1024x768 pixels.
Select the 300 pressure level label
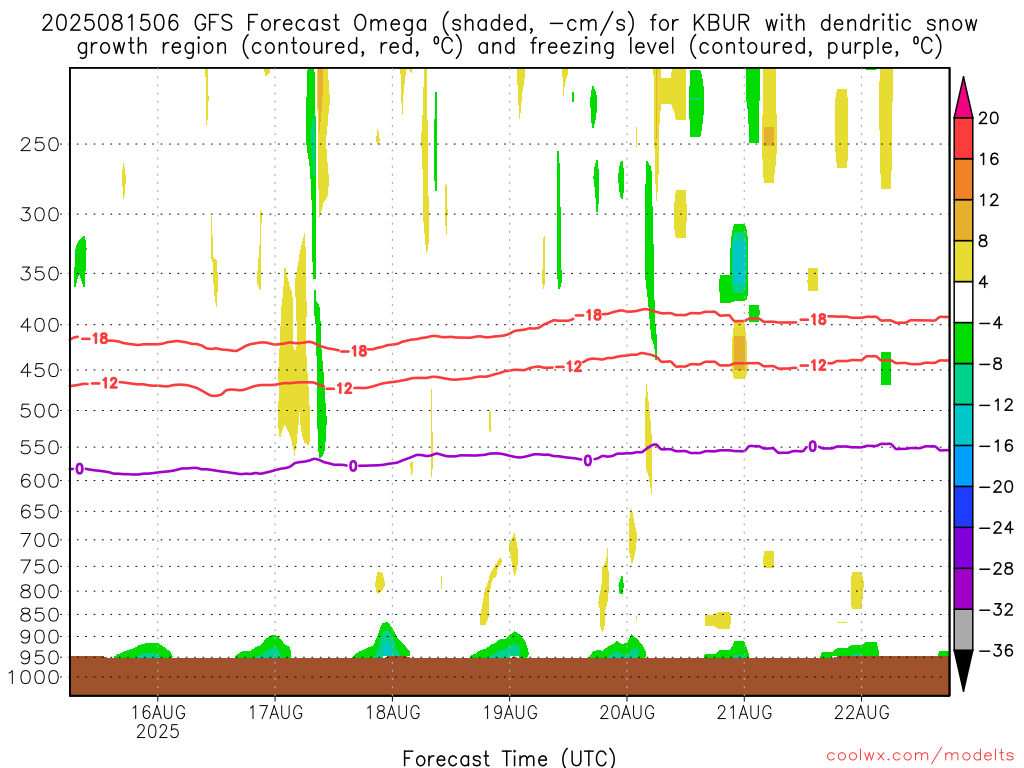pyautogui.click(x=40, y=214)
